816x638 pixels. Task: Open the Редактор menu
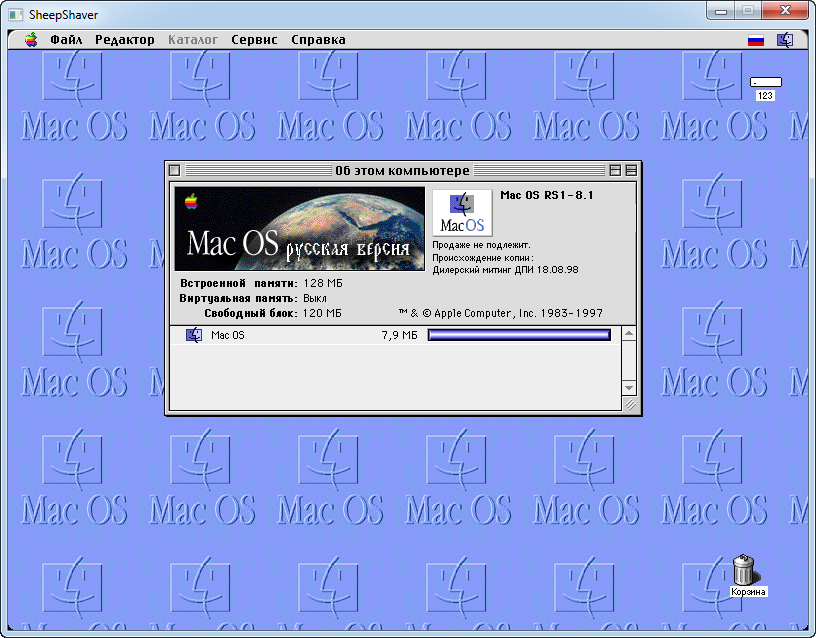tap(125, 40)
